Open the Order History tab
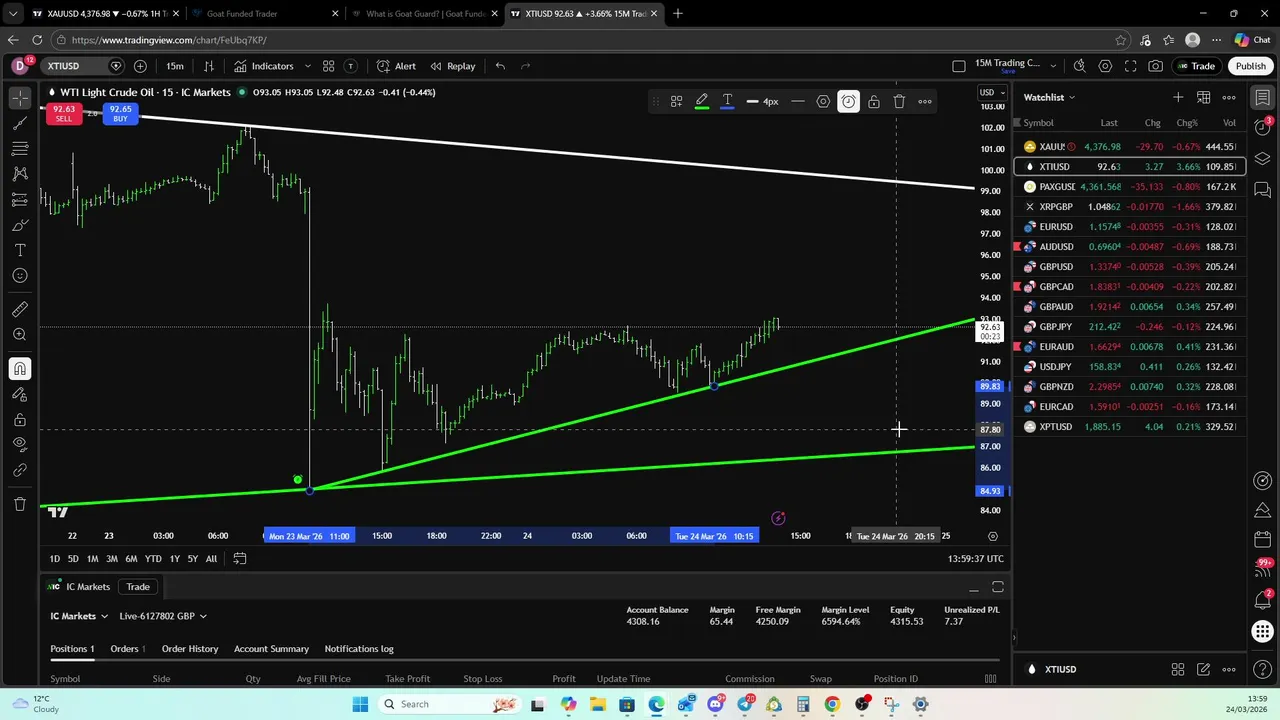This screenshot has height=720, width=1280. click(190, 649)
